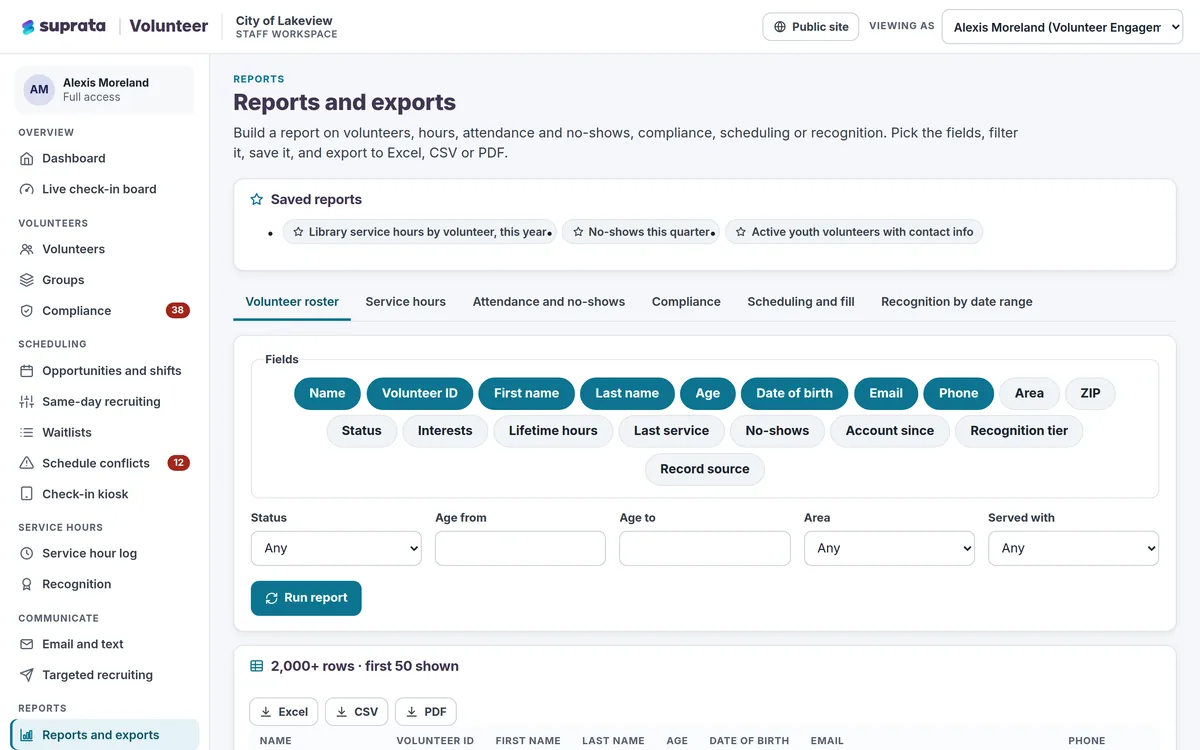Enable the Area field chip
The height and width of the screenshot is (750, 1200).
point(1029,393)
